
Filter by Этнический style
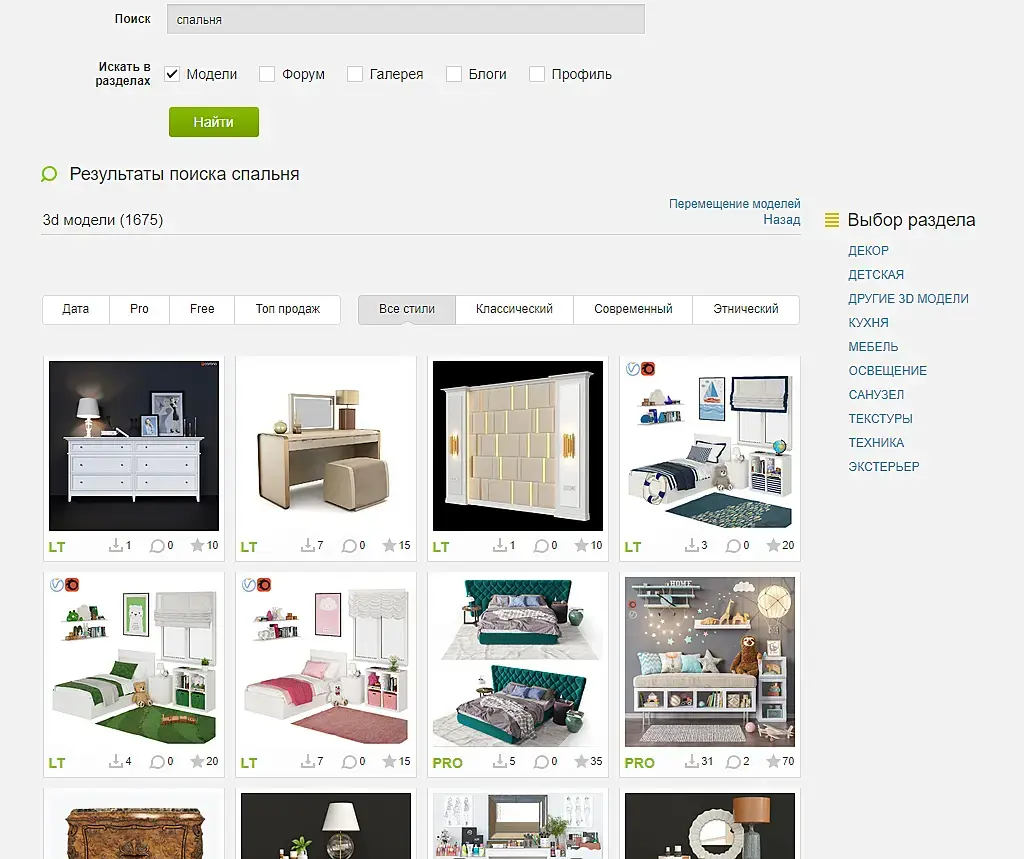(746, 309)
